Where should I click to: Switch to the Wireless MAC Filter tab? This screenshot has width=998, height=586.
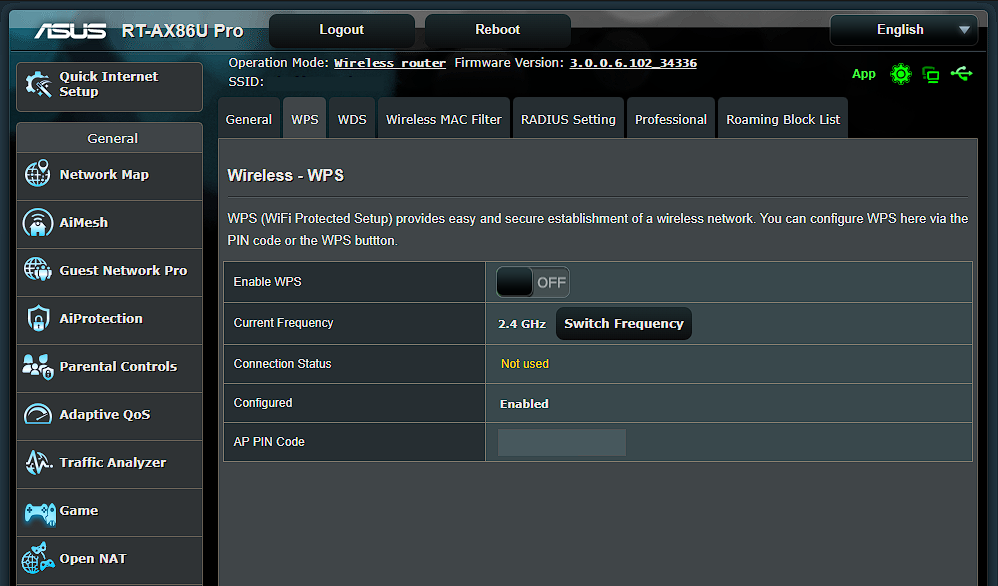pyautogui.click(x=442, y=118)
